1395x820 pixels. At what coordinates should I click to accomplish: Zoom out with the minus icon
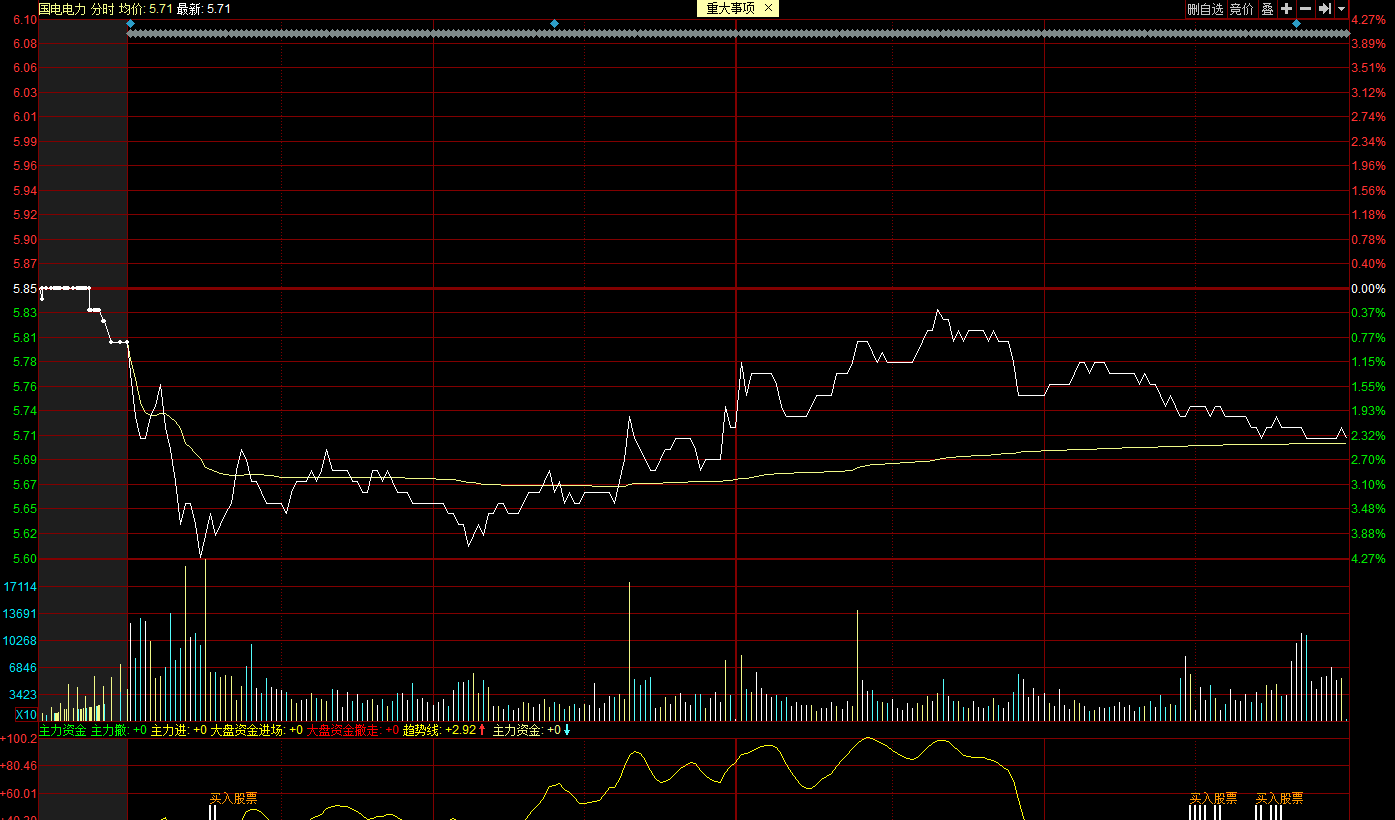pyautogui.click(x=1305, y=9)
